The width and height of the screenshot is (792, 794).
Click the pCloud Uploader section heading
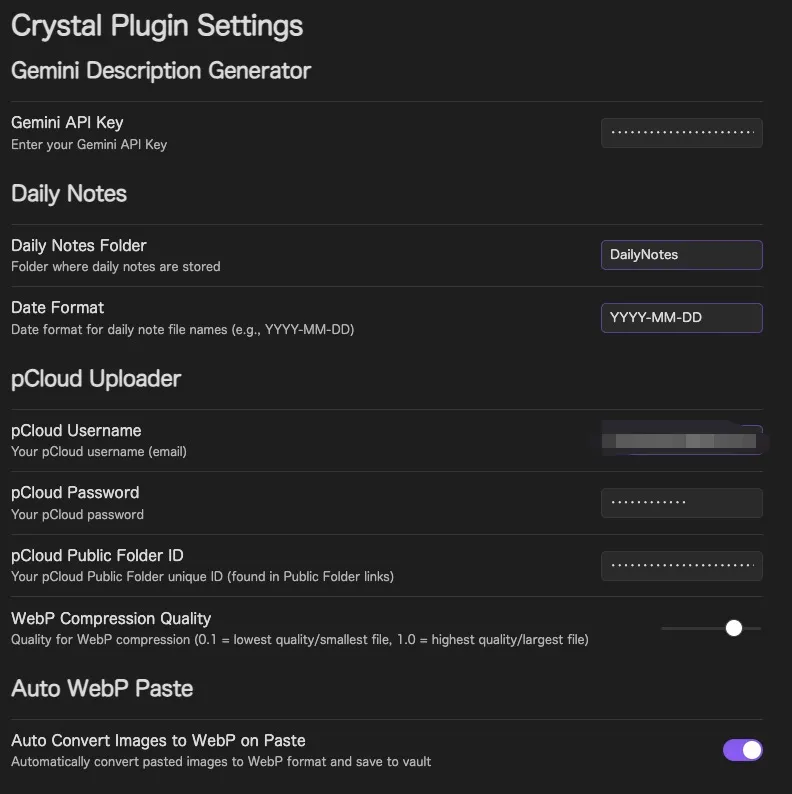pos(96,378)
